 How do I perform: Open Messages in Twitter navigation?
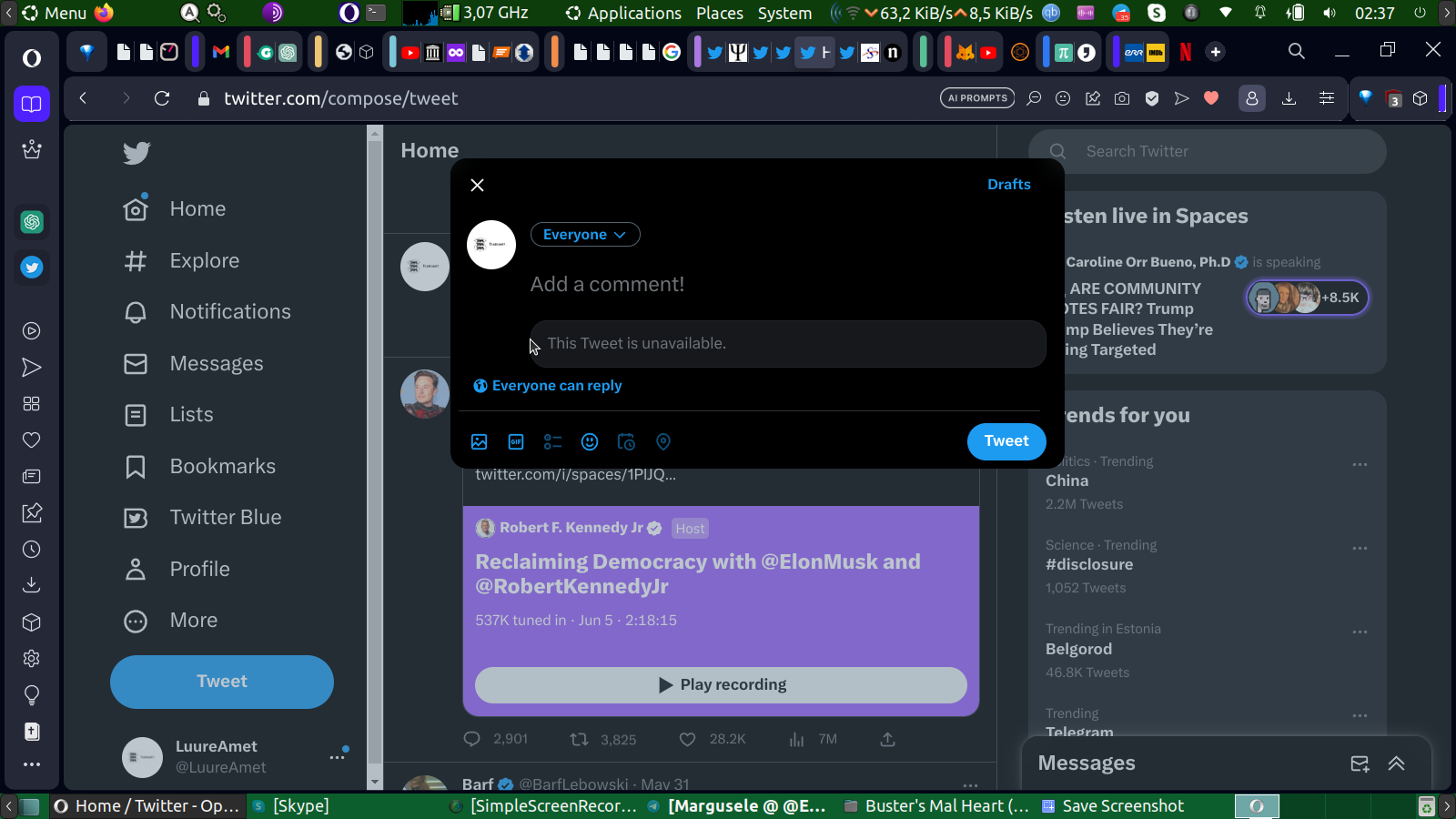pyautogui.click(x=194, y=364)
